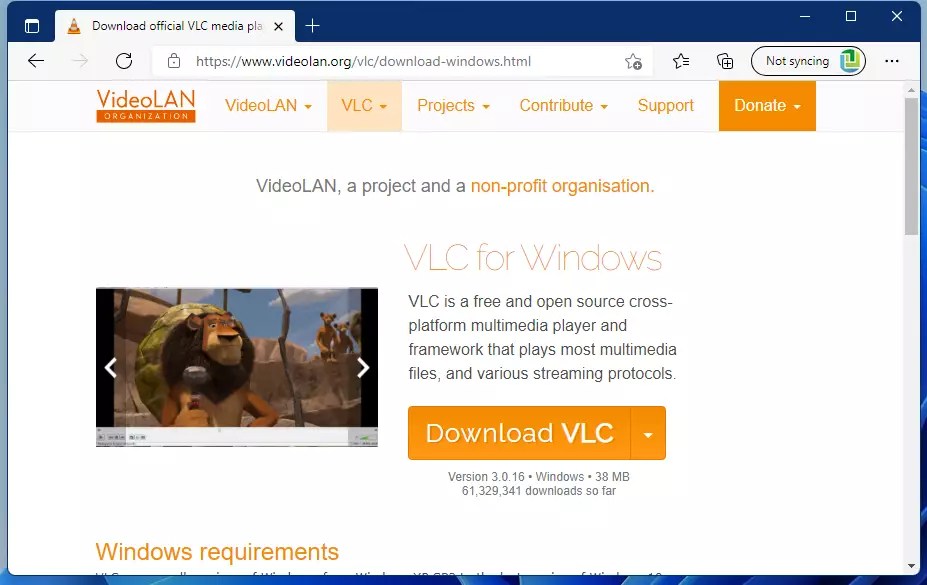Close the VLC download tab

tap(278, 27)
